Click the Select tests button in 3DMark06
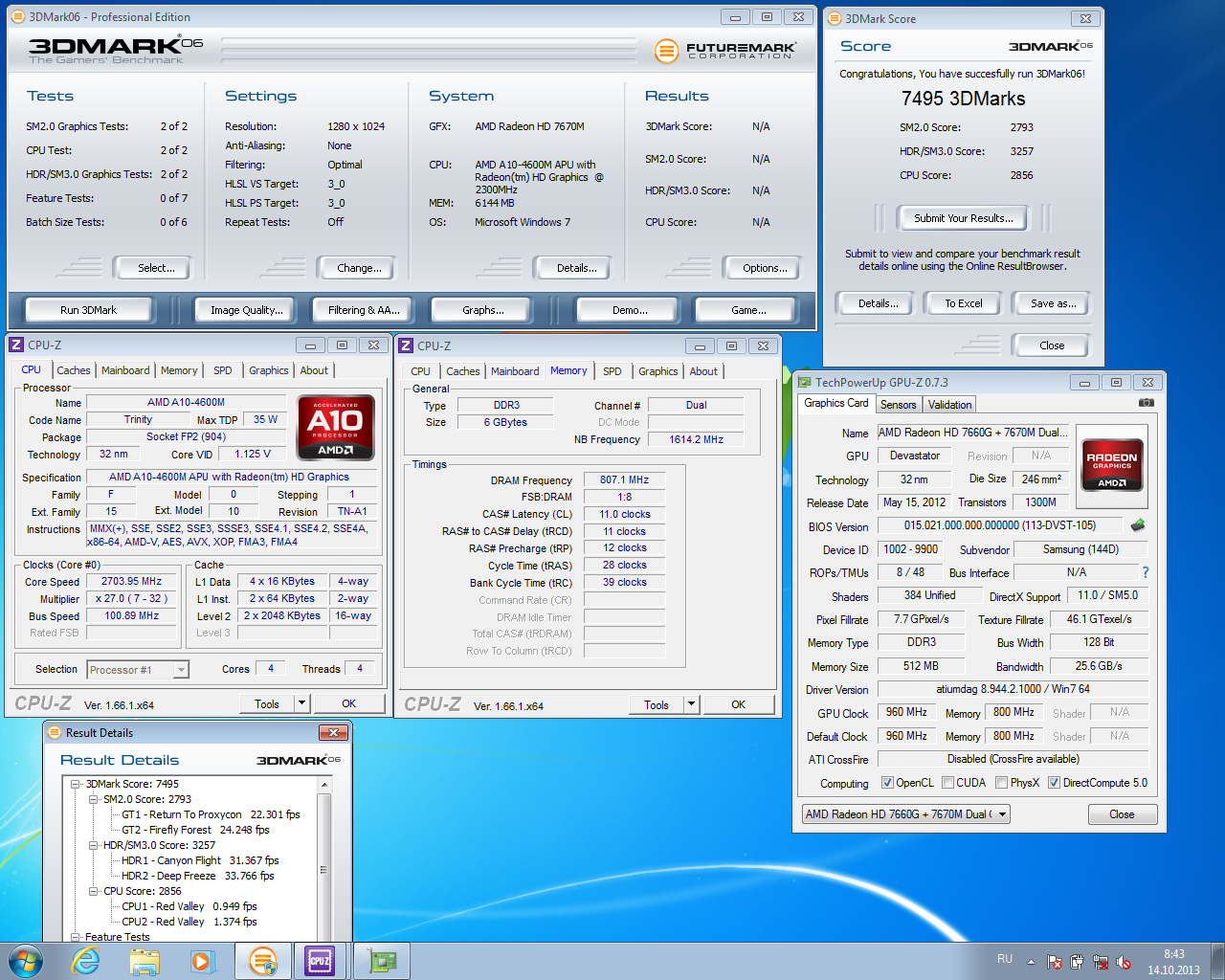1225x980 pixels. [155, 268]
